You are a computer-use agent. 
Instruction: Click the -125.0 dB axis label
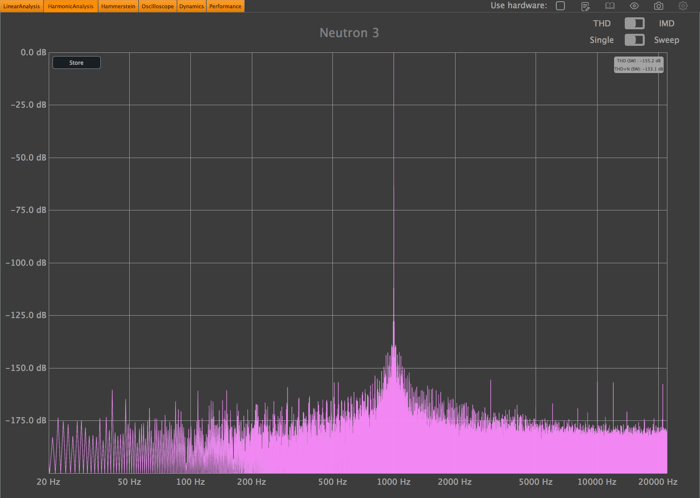coord(26,315)
